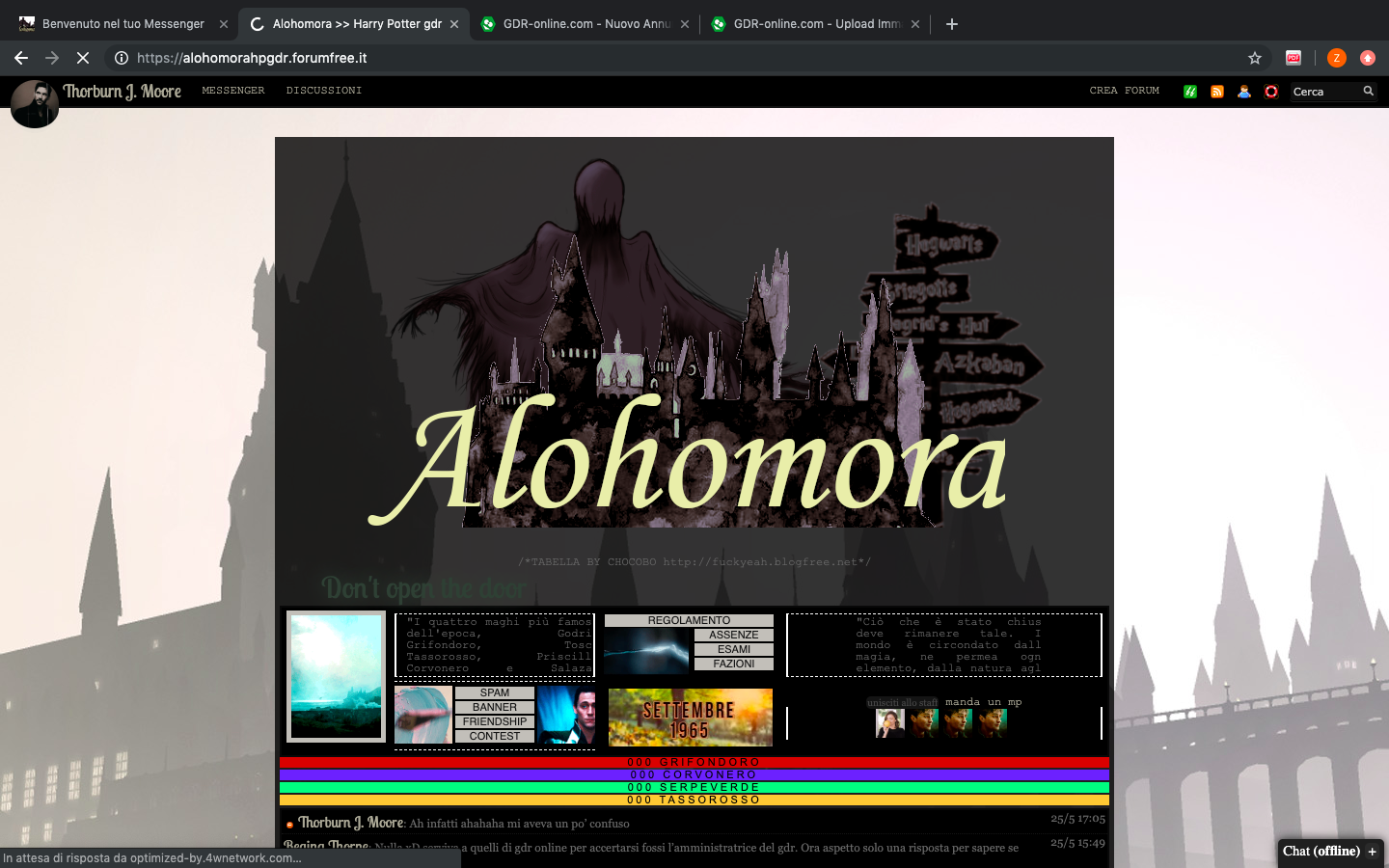Open a new browser tab

[952, 24]
